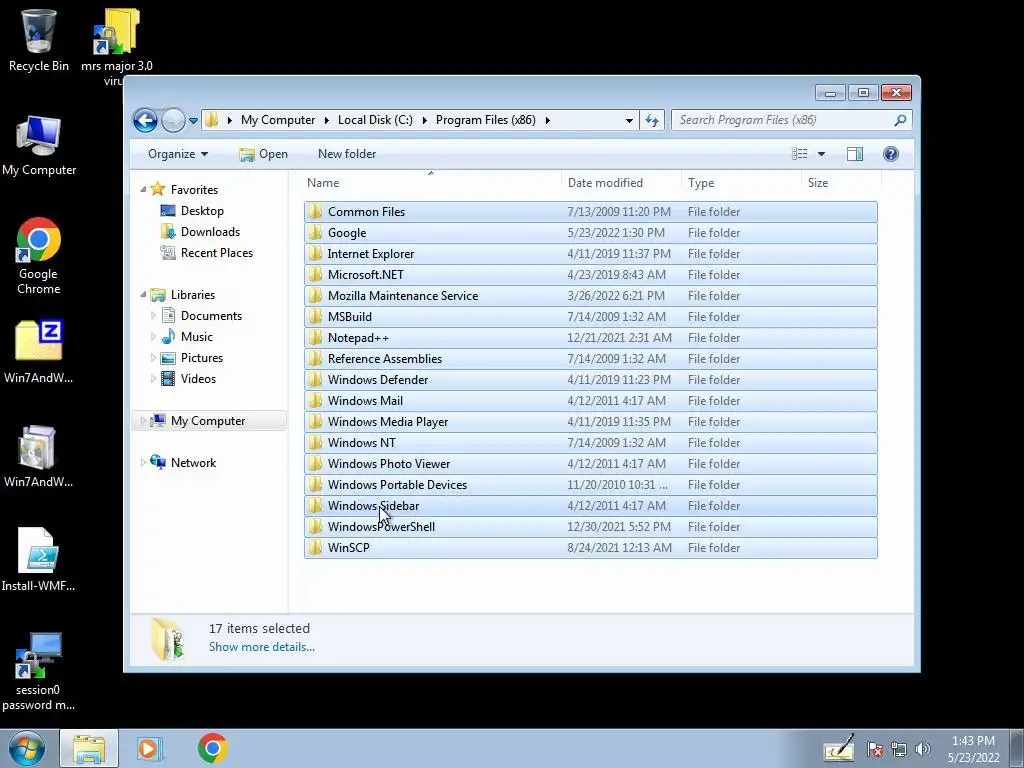Click the Notepad++ folder icon
1024x768 pixels.
[x=315, y=338]
